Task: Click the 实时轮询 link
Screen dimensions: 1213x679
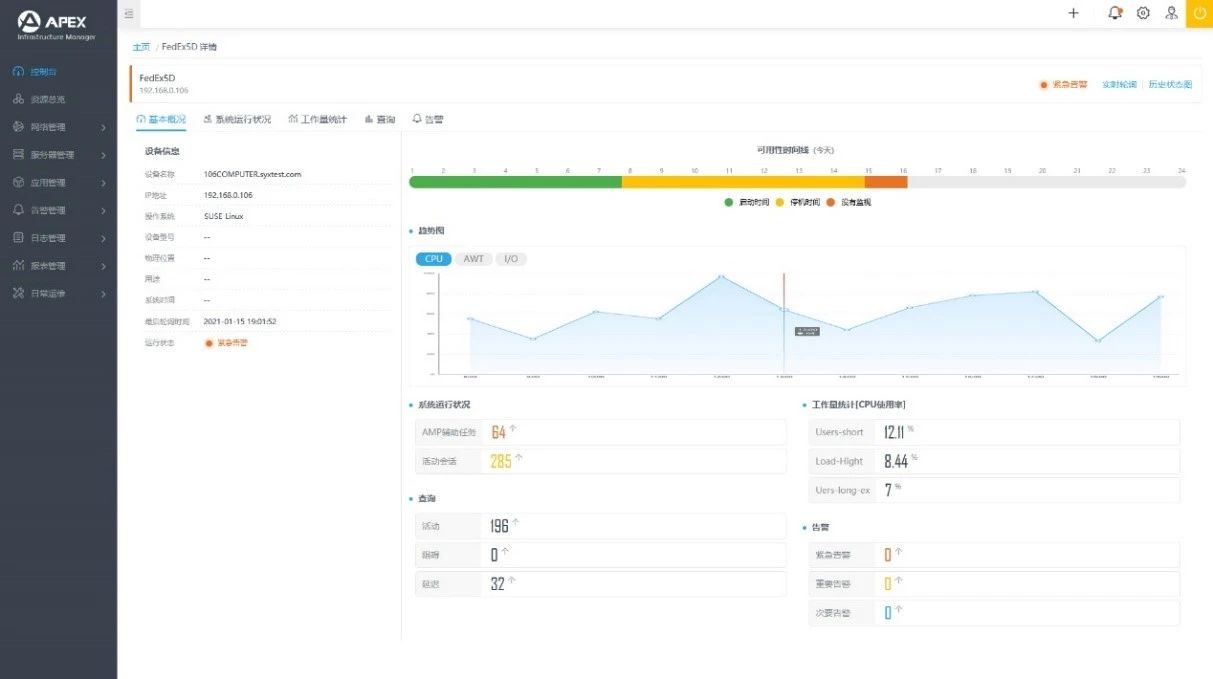Action: pyautogui.click(x=1119, y=85)
